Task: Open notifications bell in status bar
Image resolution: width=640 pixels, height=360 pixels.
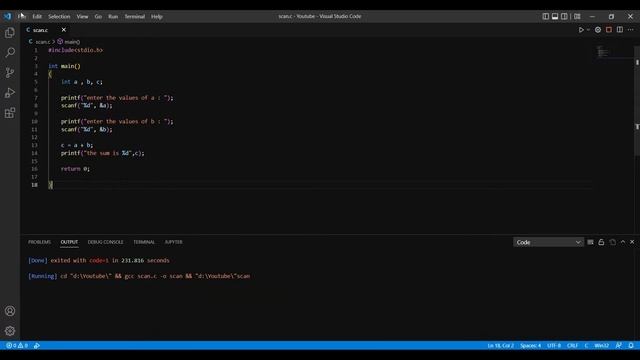Action: tap(631, 345)
